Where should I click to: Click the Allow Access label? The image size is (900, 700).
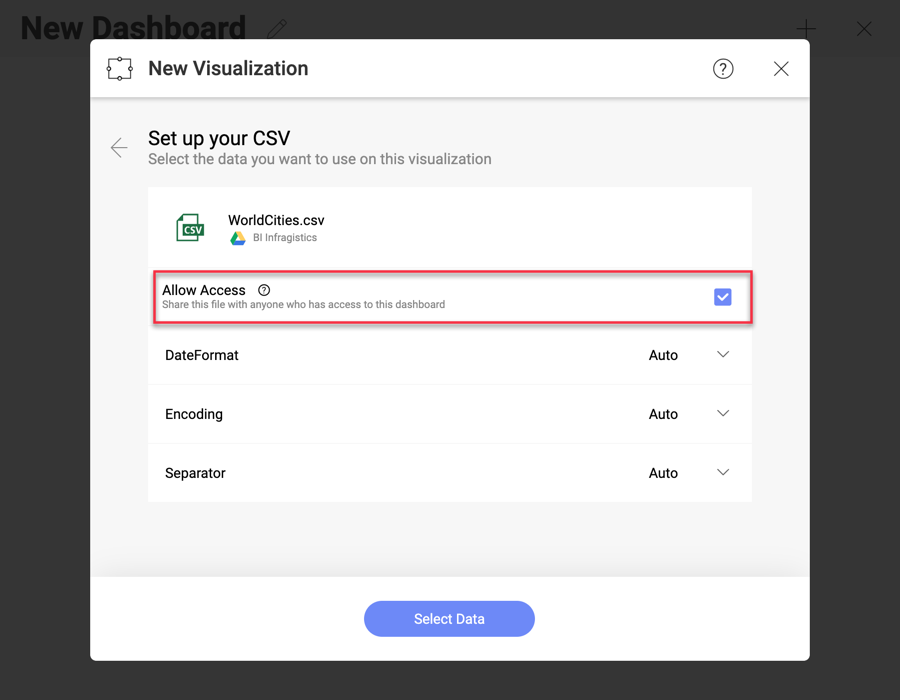click(204, 290)
